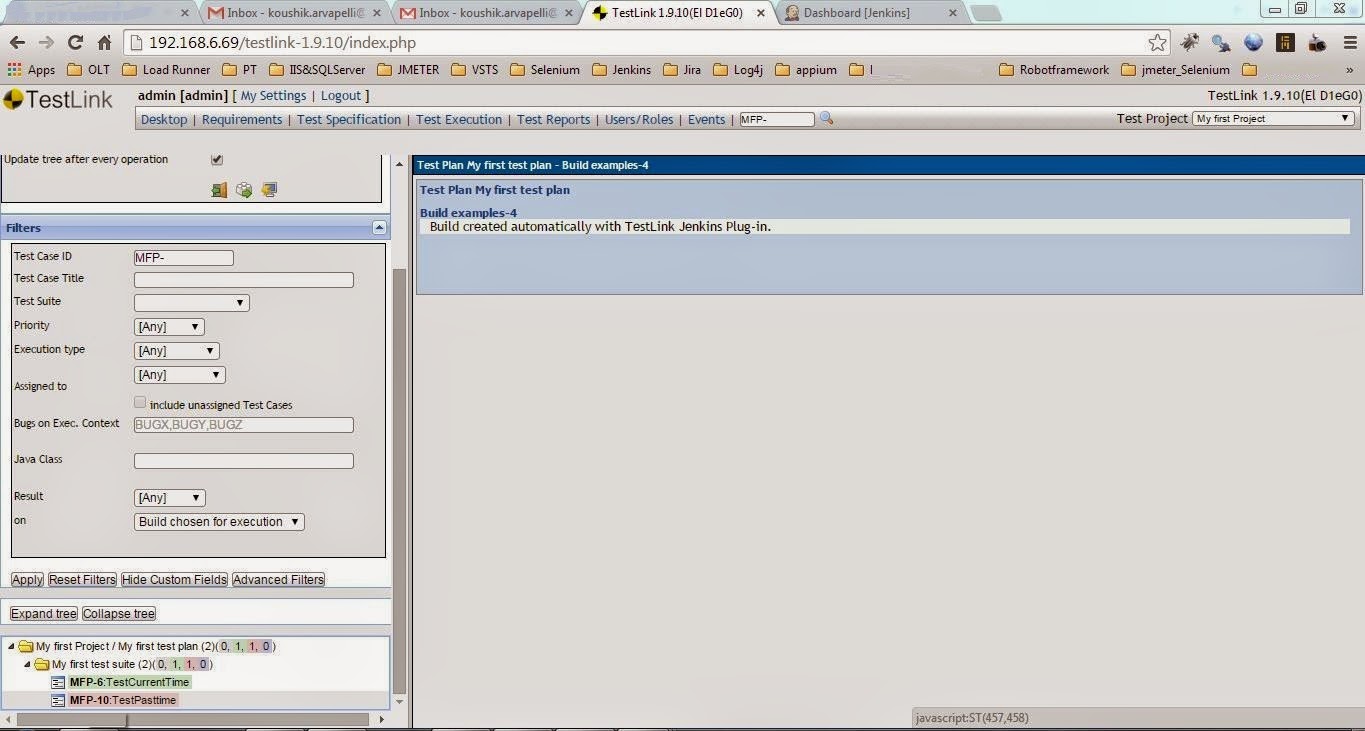Image resolution: width=1365 pixels, height=731 pixels.
Task: Open the Apps grid in bookmarks bar
Action: click(31, 70)
